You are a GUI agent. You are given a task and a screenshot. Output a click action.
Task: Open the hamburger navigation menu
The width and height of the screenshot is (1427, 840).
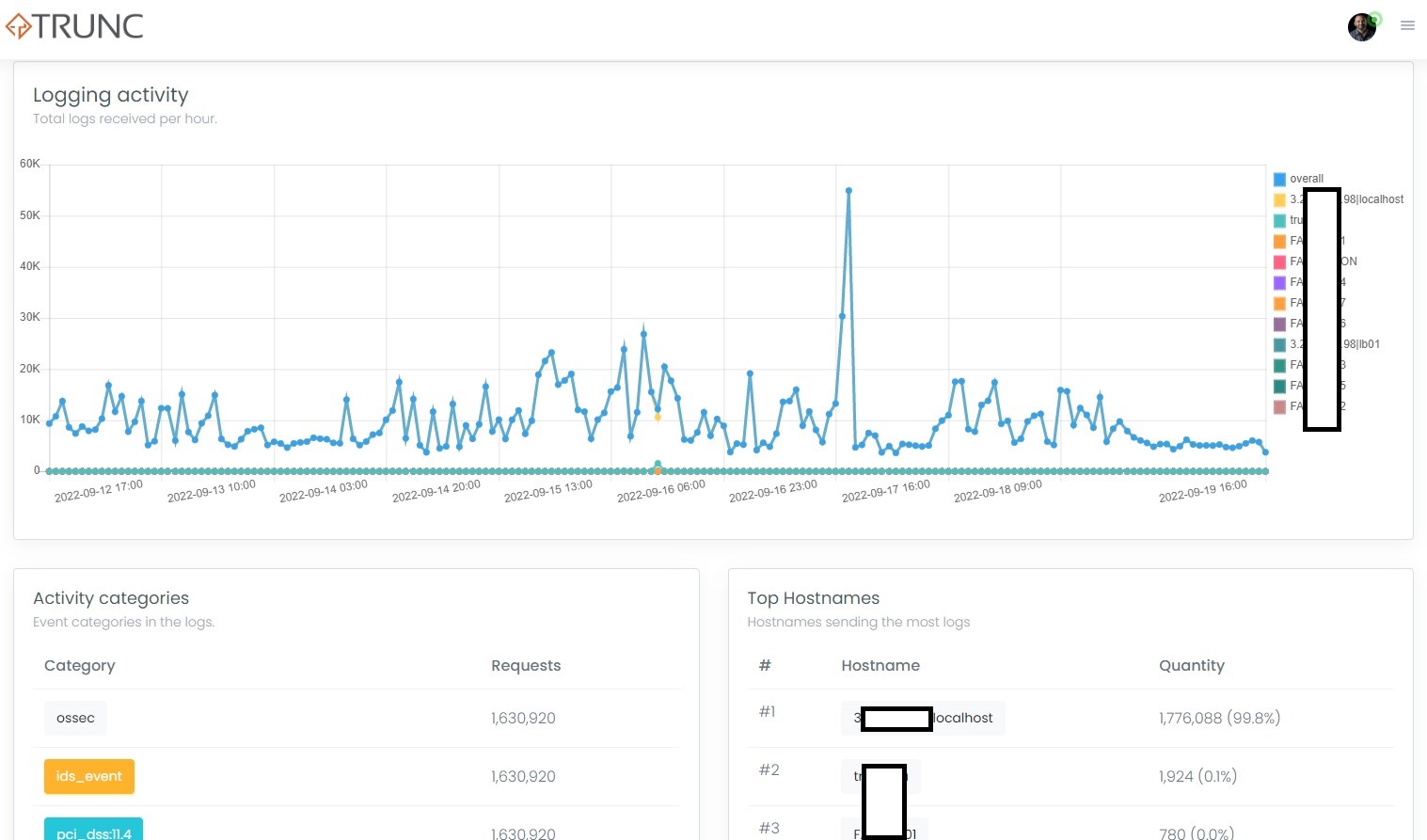[x=1407, y=25]
